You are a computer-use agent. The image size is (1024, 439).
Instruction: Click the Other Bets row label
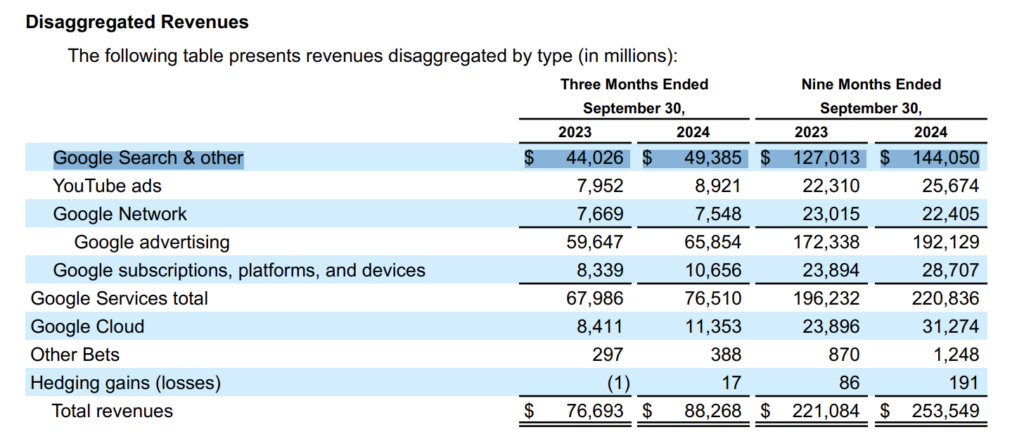(78, 354)
